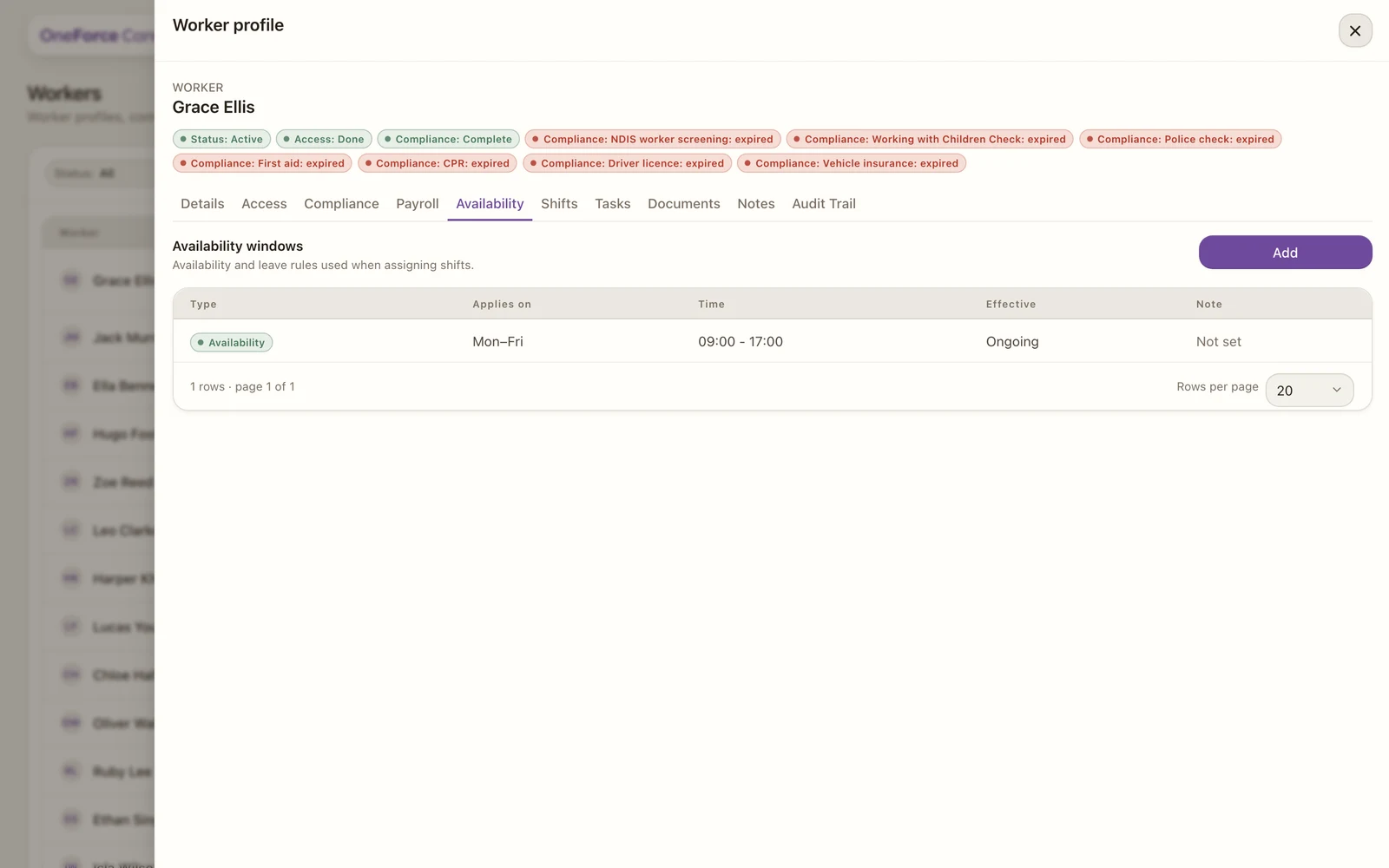Switch to the Access tab
Screen dimensions: 1389x868
click(264, 203)
